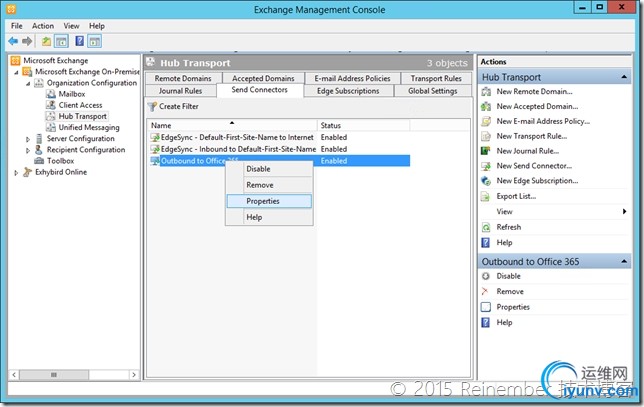Click the New Send Connector icon
This screenshot has height=407, width=644.
coord(486,166)
